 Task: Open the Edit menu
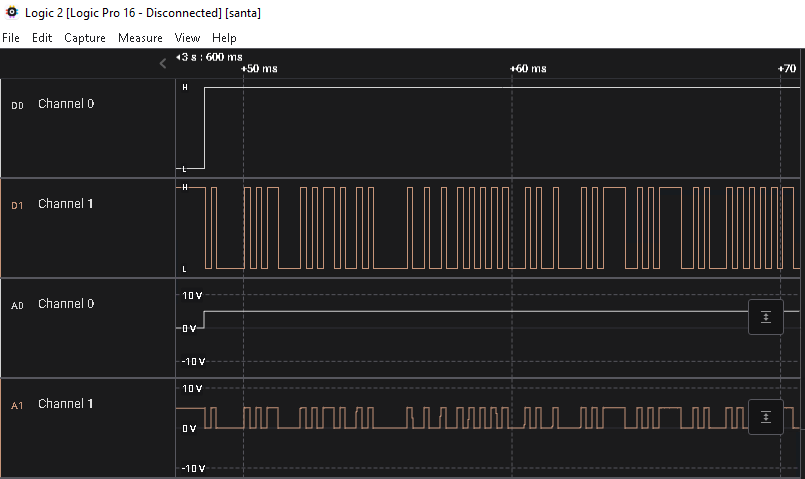point(42,38)
